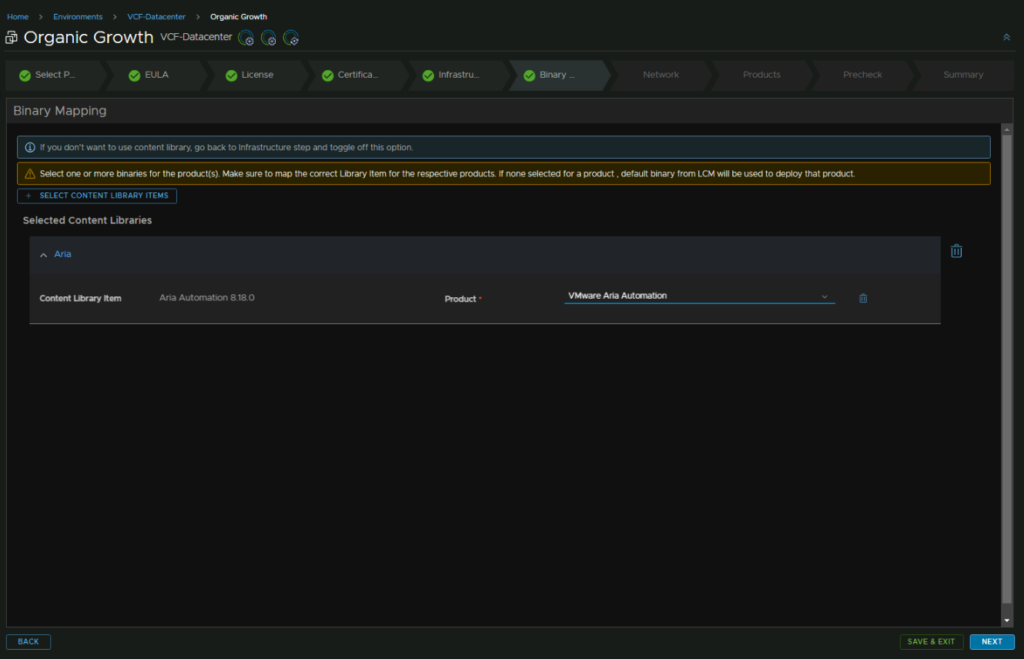Go to the EULA wizard step
The height and width of the screenshot is (659, 1024).
click(157, 75)
